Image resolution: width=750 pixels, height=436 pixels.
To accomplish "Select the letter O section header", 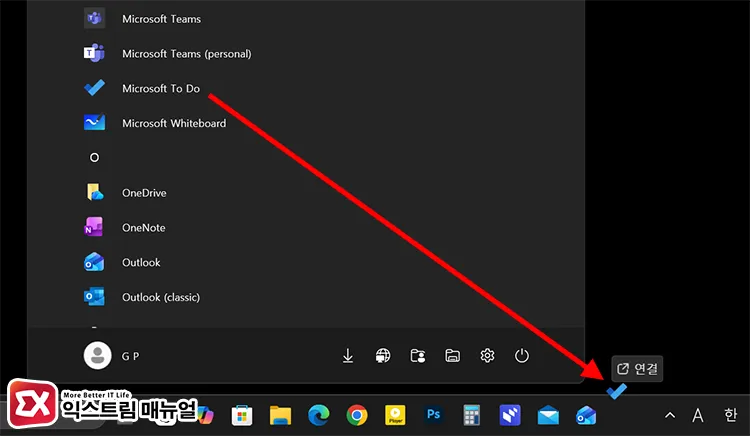I will [x=94, y=158].
